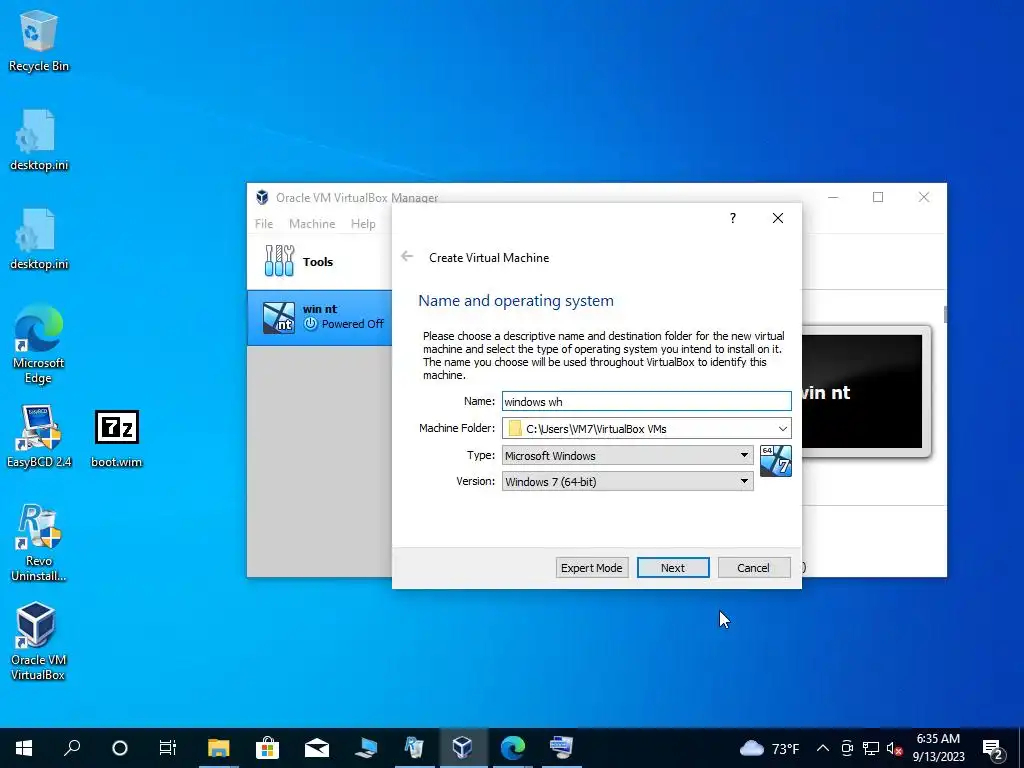Click the VirtualBox Manager details scrollbar
The height and width of the screenshot is (768, 1024).
click(944, 313)
